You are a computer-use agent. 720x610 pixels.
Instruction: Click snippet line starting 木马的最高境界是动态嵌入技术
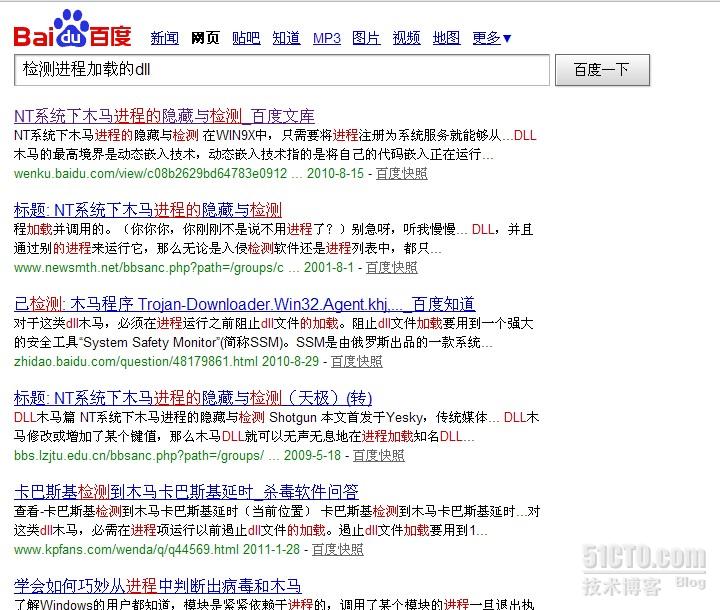pos(253,154)
